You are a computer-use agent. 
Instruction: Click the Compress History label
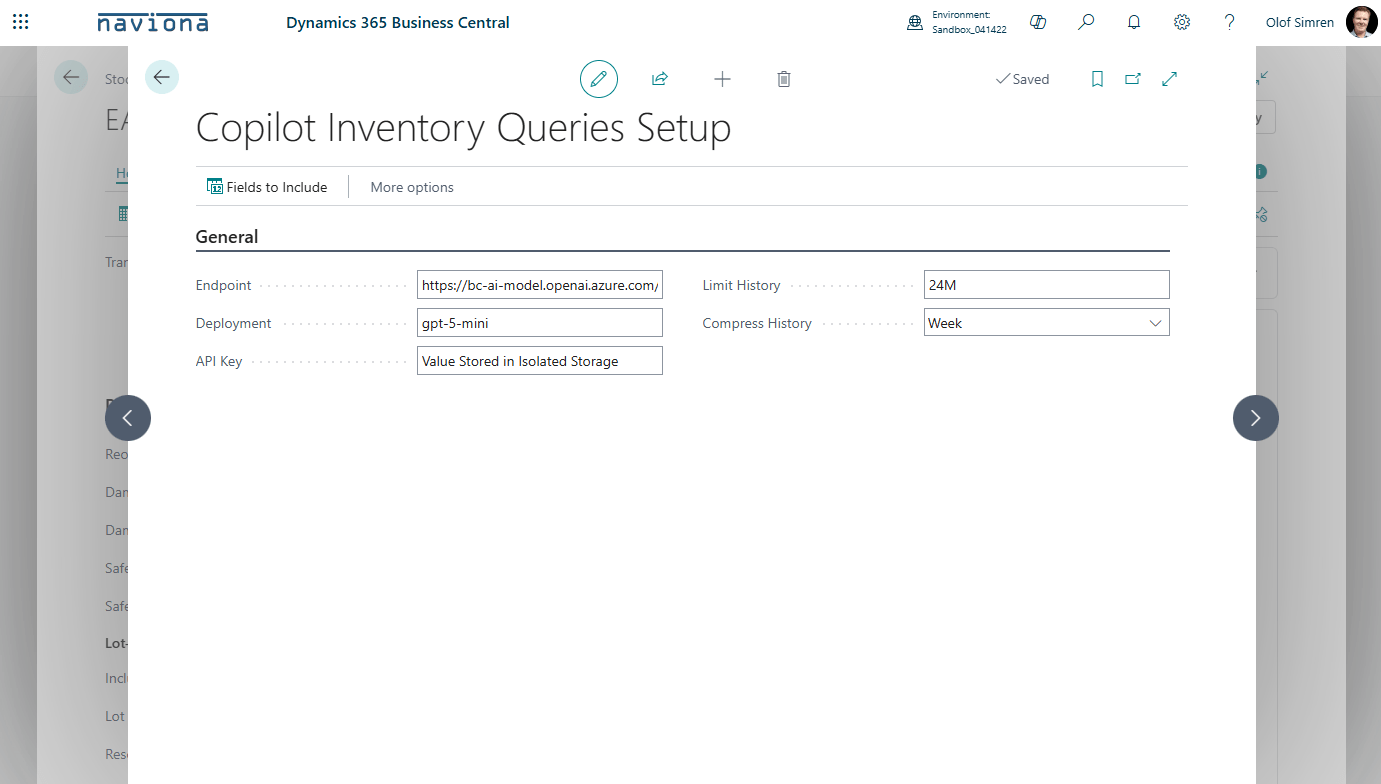coord(757,323)
